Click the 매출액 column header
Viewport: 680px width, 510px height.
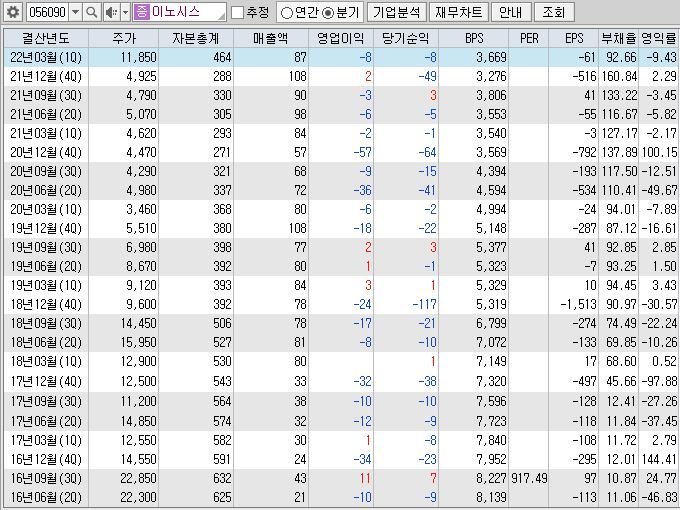point(271,38)
